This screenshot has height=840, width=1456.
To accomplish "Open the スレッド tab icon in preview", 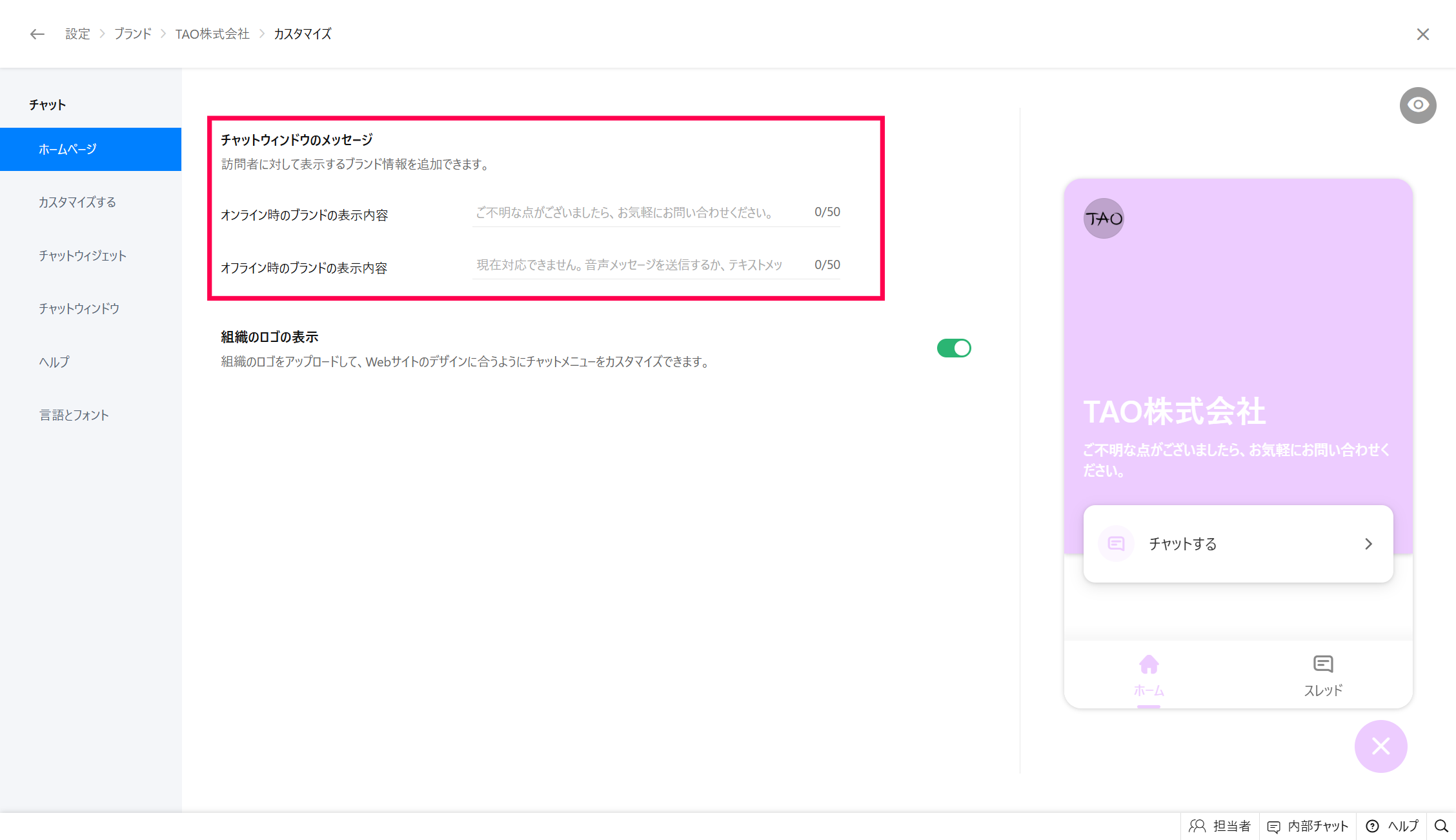I will click(1322, 665).
